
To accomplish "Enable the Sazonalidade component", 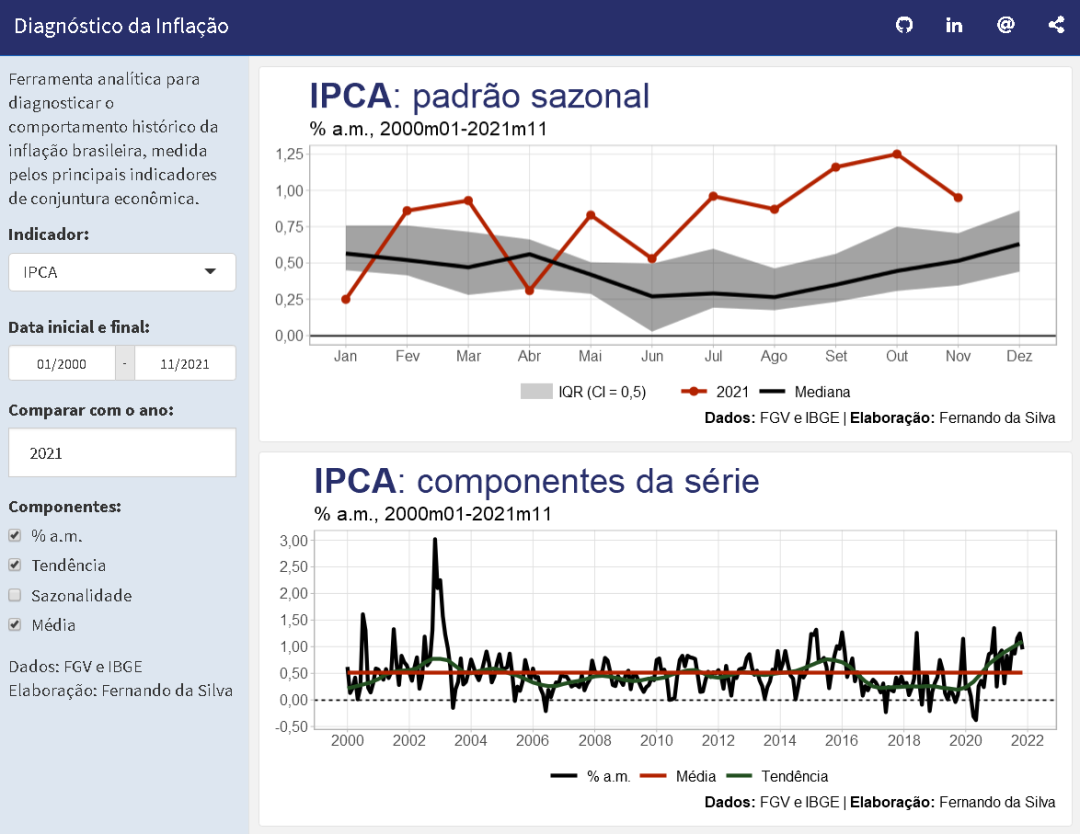I will pyautogui.click(x=14, y=595).
